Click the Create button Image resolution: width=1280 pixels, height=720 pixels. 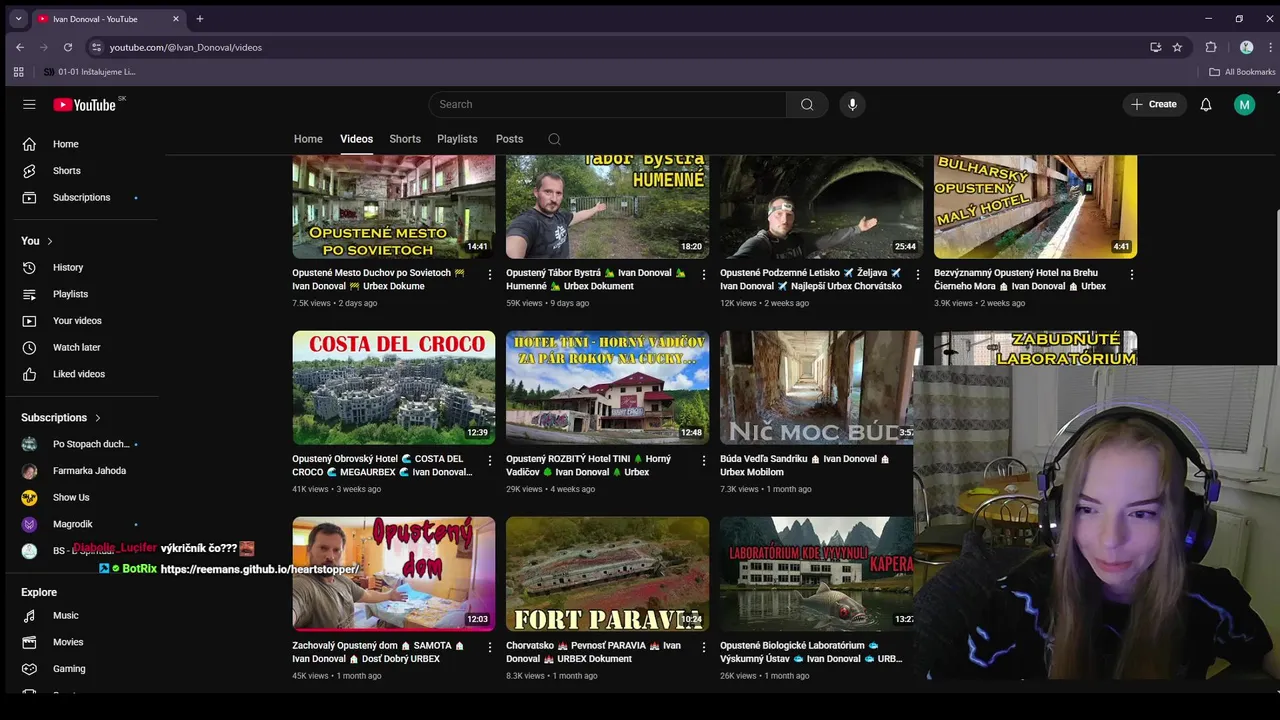pos(1154,104)
